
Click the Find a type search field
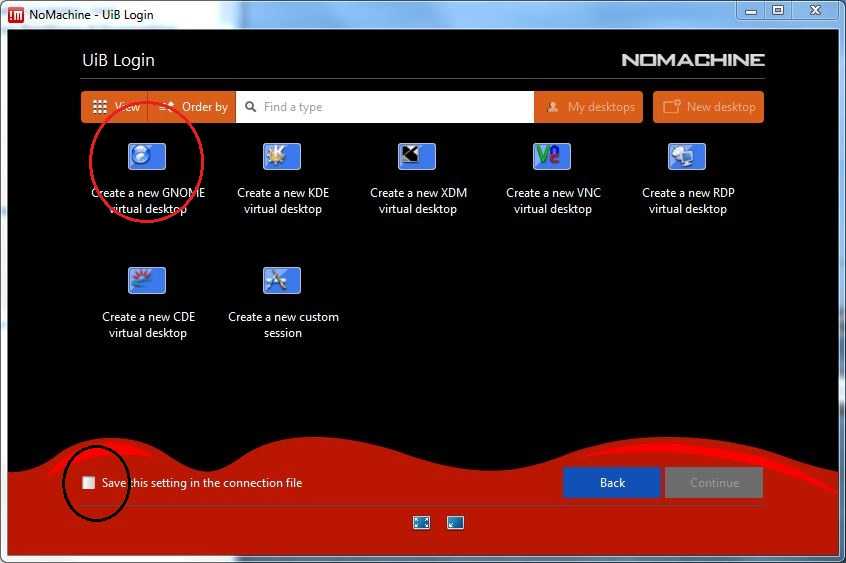click(385, 107)
